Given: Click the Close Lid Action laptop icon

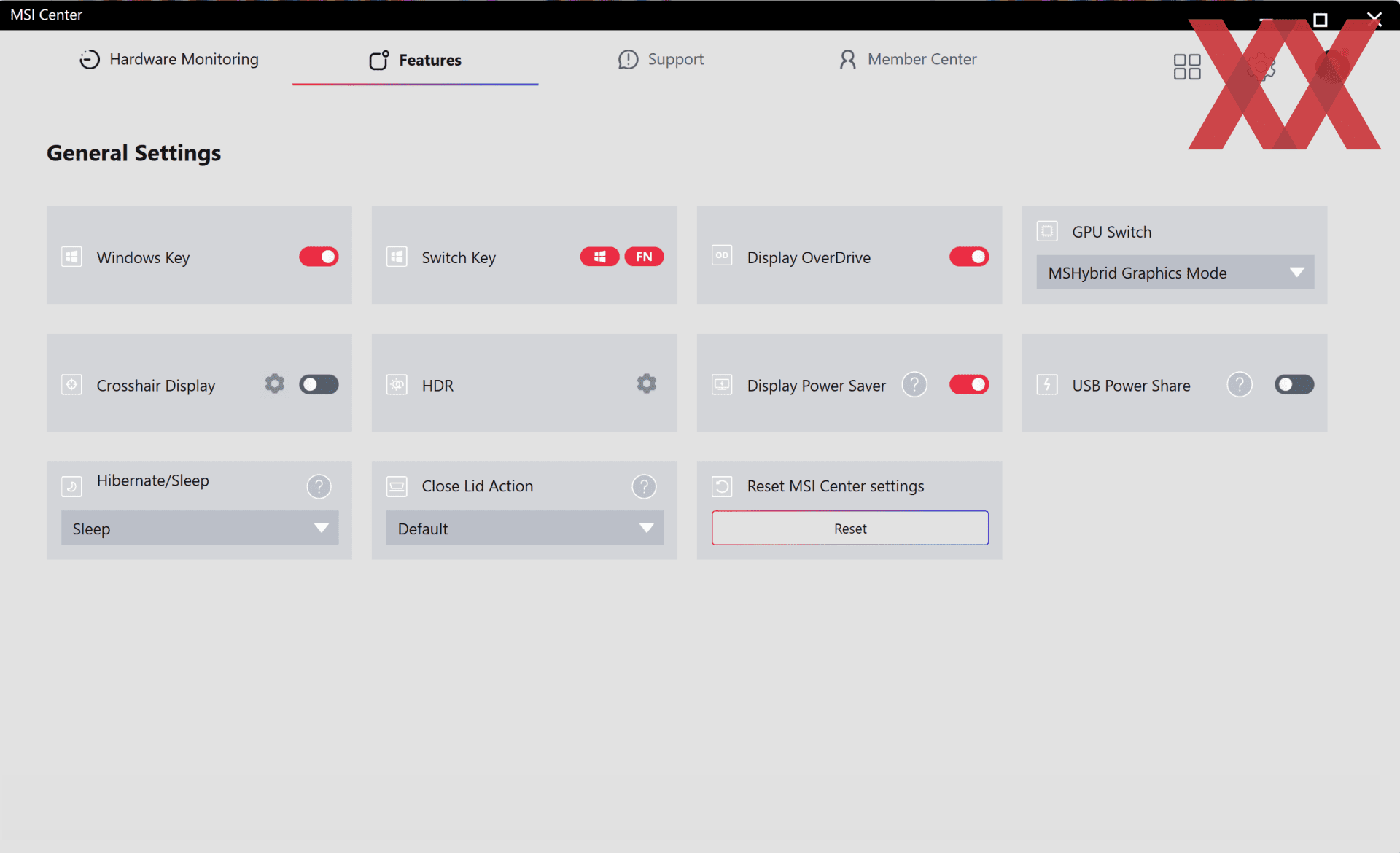Looking at the screenshot, I should 397,486.
